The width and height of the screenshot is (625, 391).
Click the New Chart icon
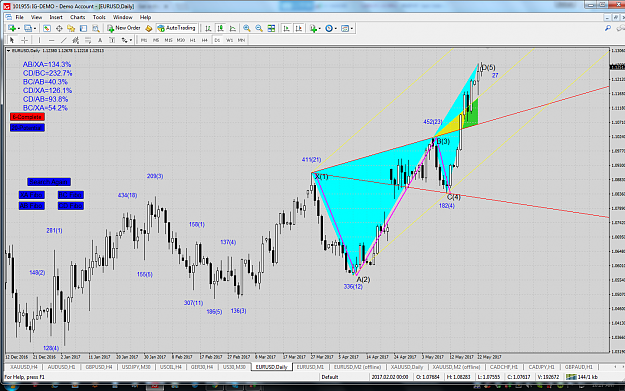pyautogui.click(x=12, y=28)
